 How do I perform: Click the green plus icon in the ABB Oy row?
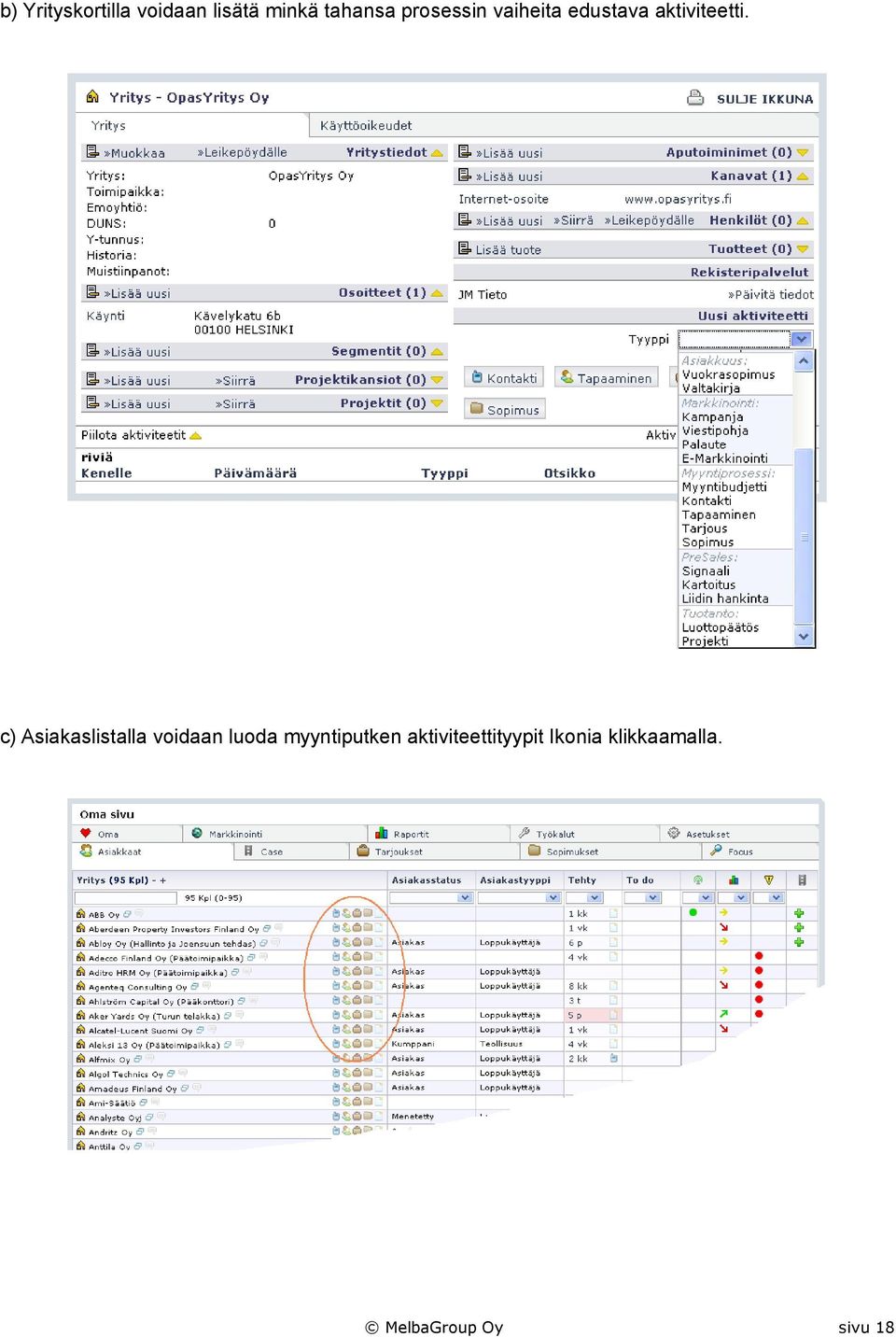799,913
